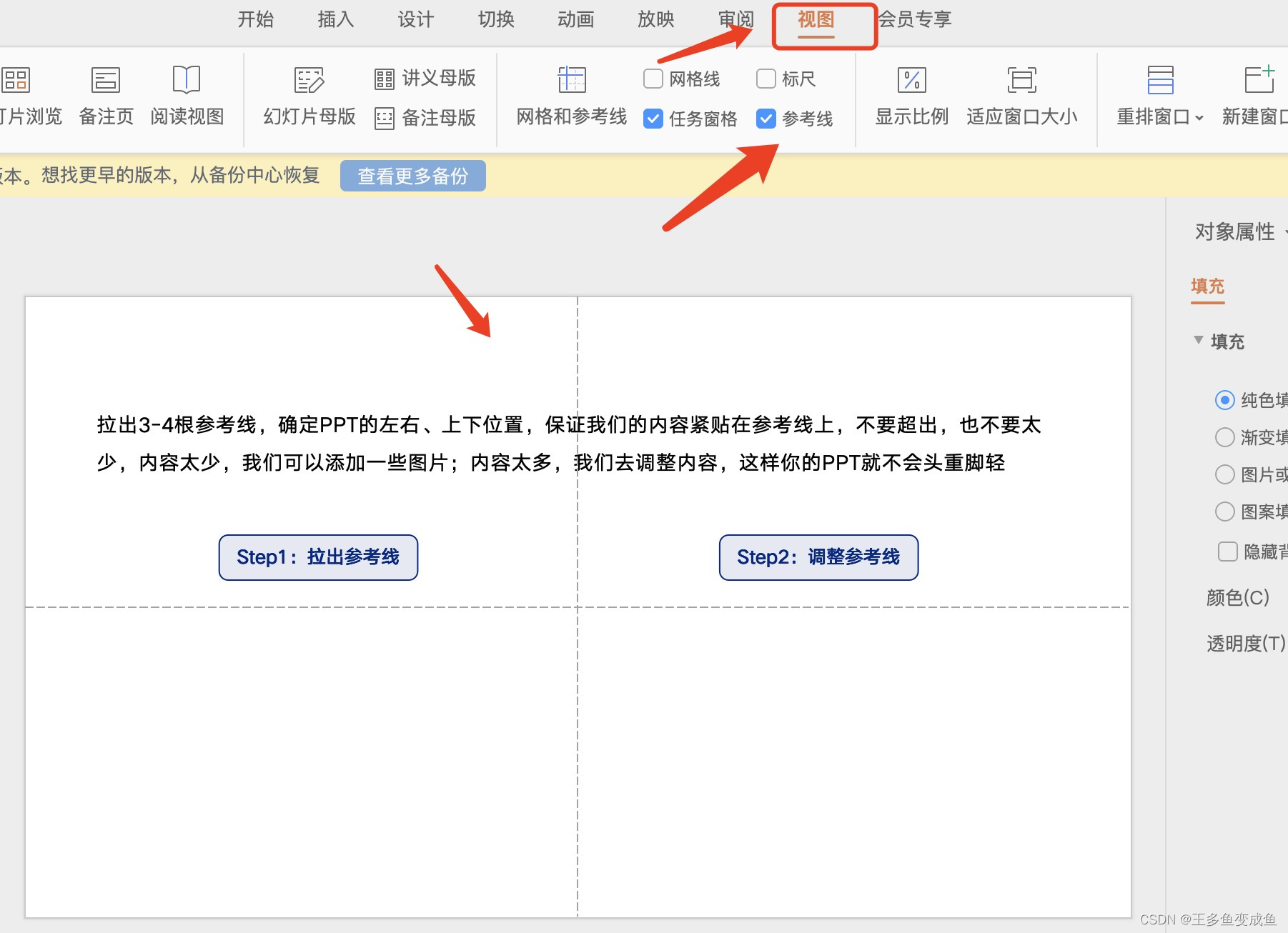Viewport: 1288px width, 933px height.
Task: Switch to Reading View (阅读视图)
Action: (x=187, y=97)
